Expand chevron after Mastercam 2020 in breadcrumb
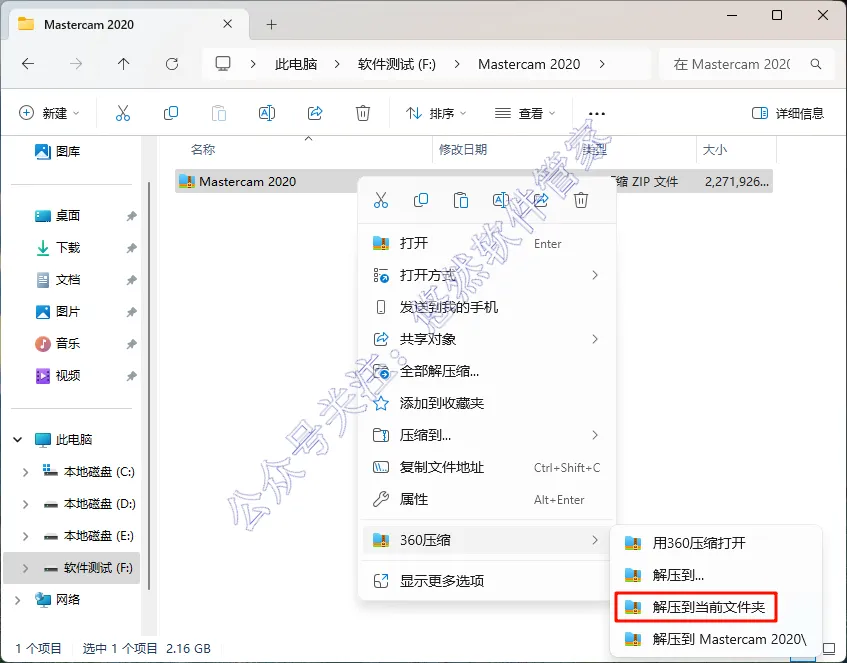 coord(602,64)
